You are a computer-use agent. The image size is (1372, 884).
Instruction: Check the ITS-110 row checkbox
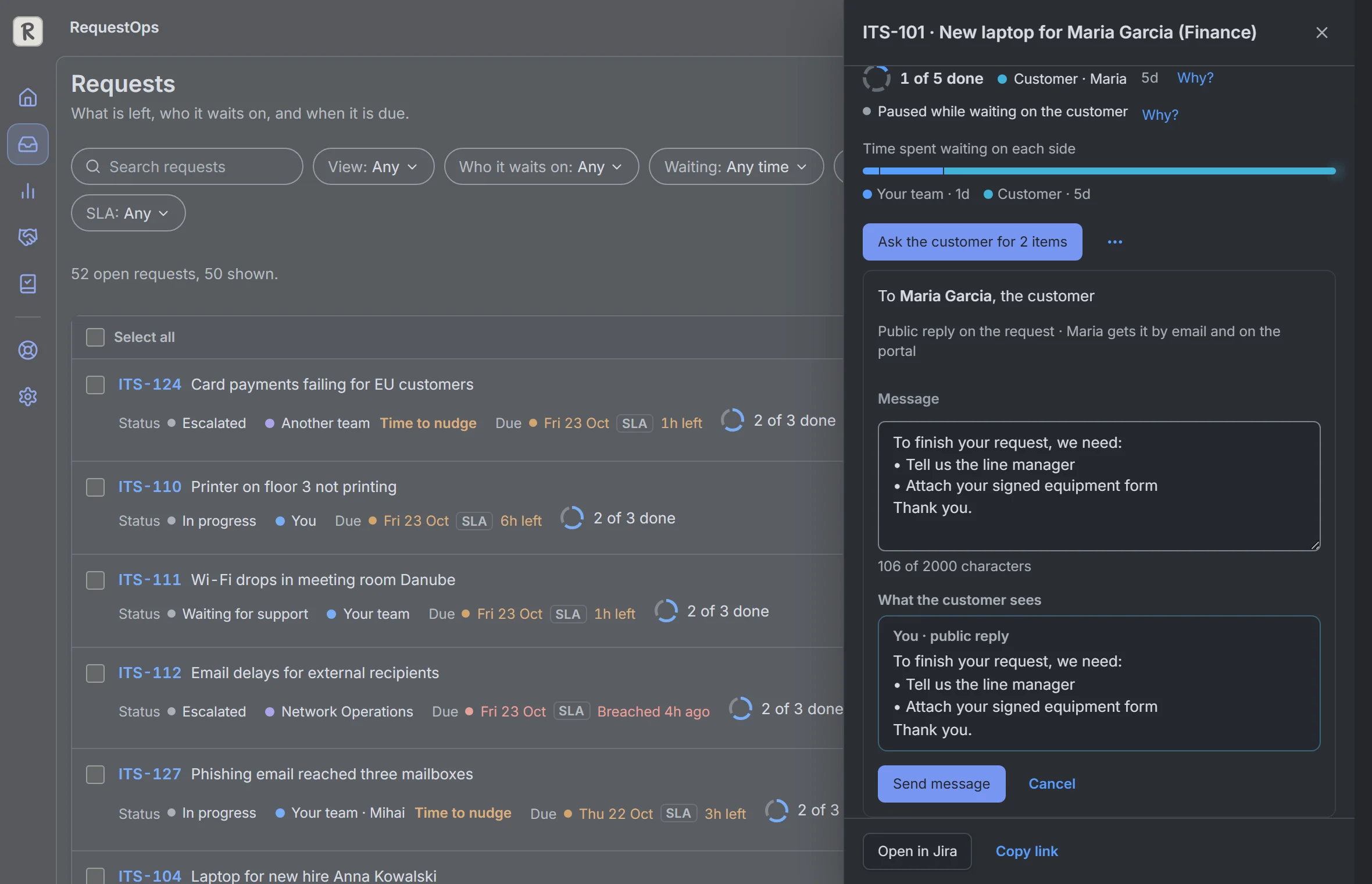[95, 487]
